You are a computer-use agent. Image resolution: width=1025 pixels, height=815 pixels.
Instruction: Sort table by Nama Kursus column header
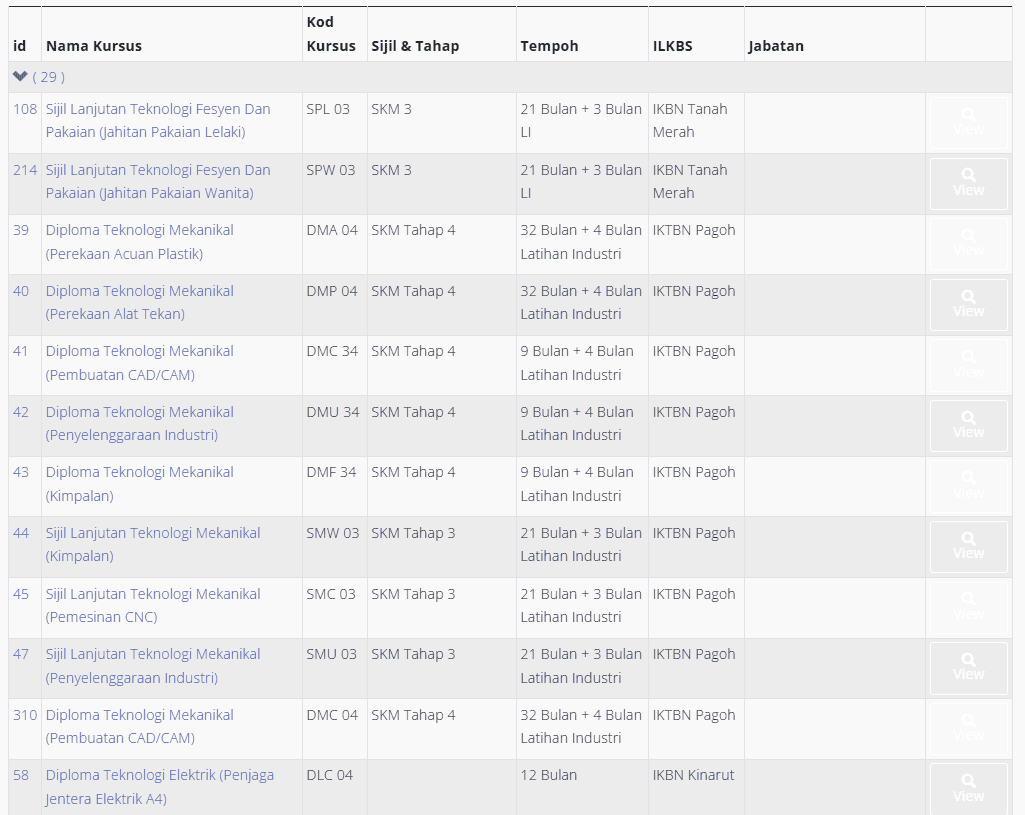(94, 46)
